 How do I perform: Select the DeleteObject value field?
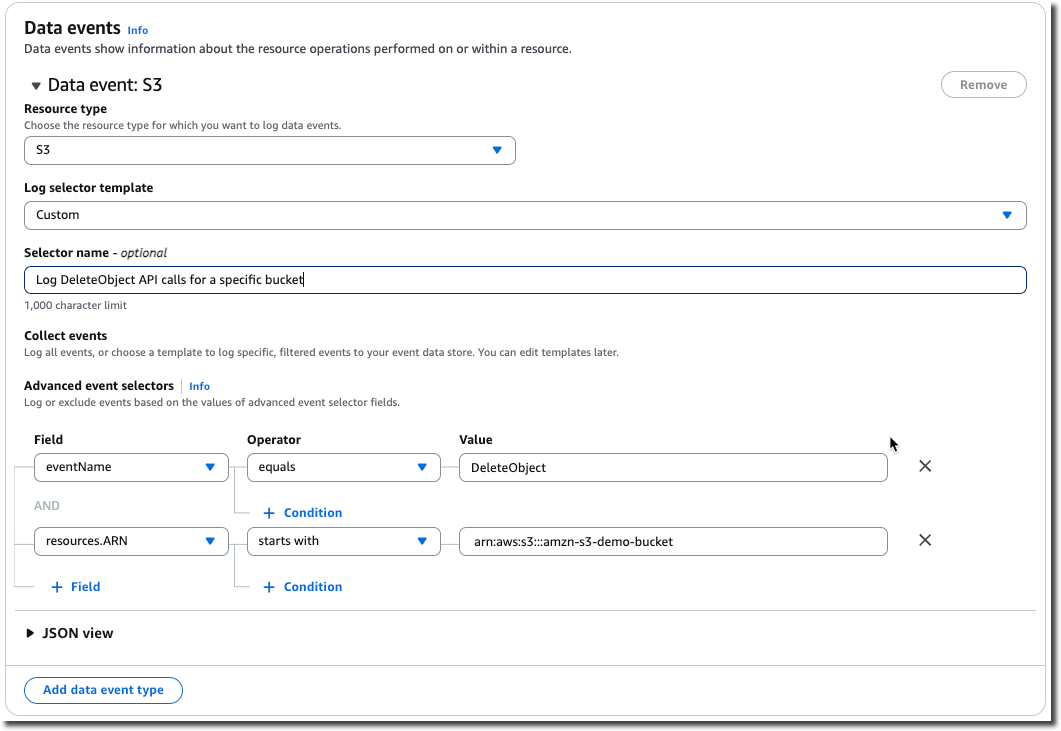coord(673,466)
